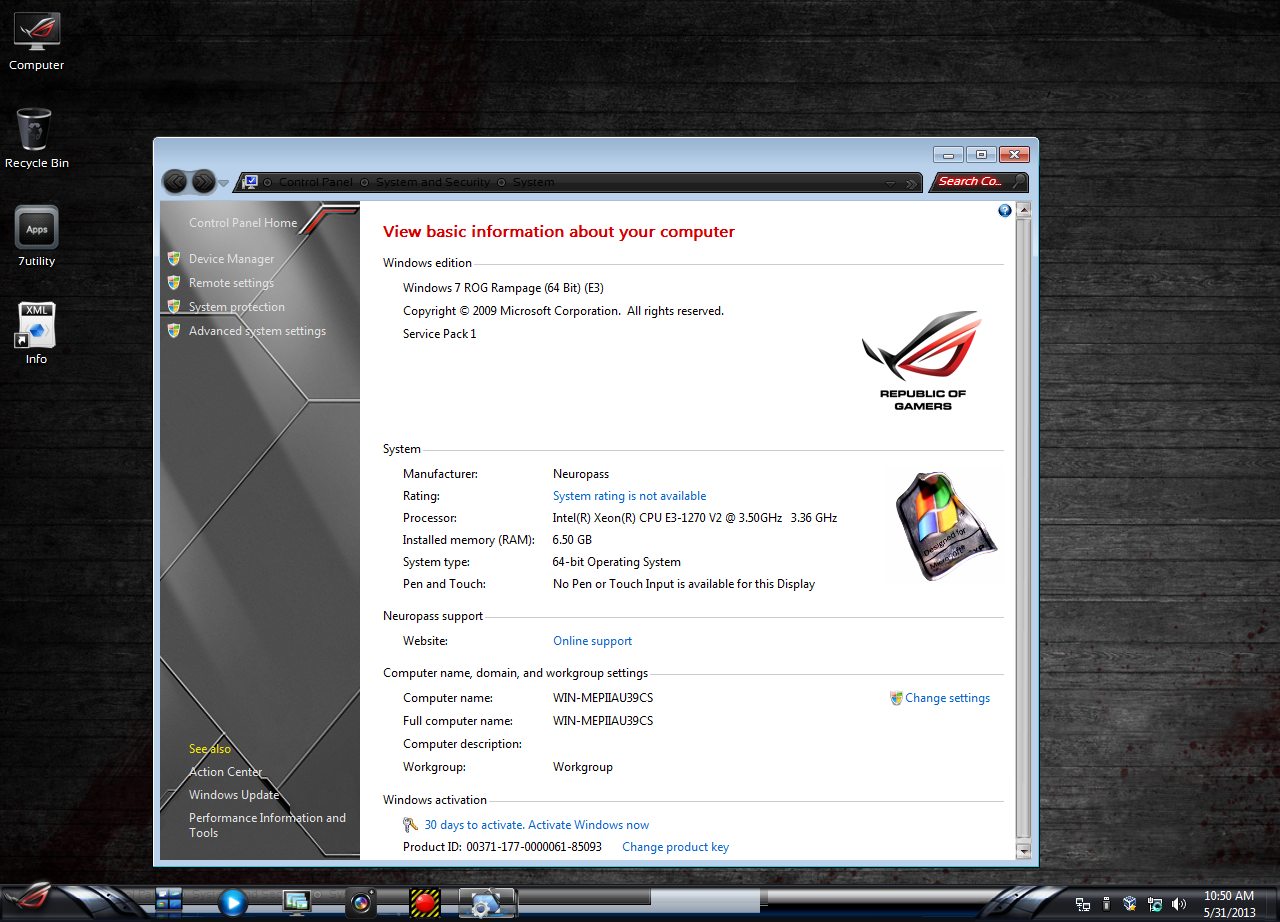Launch 7utility from the desktop
Image resolution: width=1280 pixels, height=922 pixels.
[36, 227]
